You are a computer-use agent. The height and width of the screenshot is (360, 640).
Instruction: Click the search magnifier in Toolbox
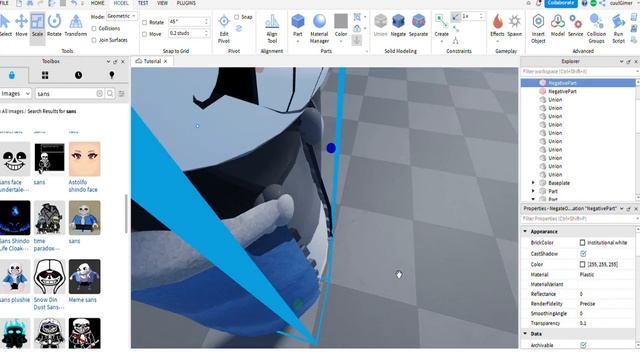[x=110, y=93]
